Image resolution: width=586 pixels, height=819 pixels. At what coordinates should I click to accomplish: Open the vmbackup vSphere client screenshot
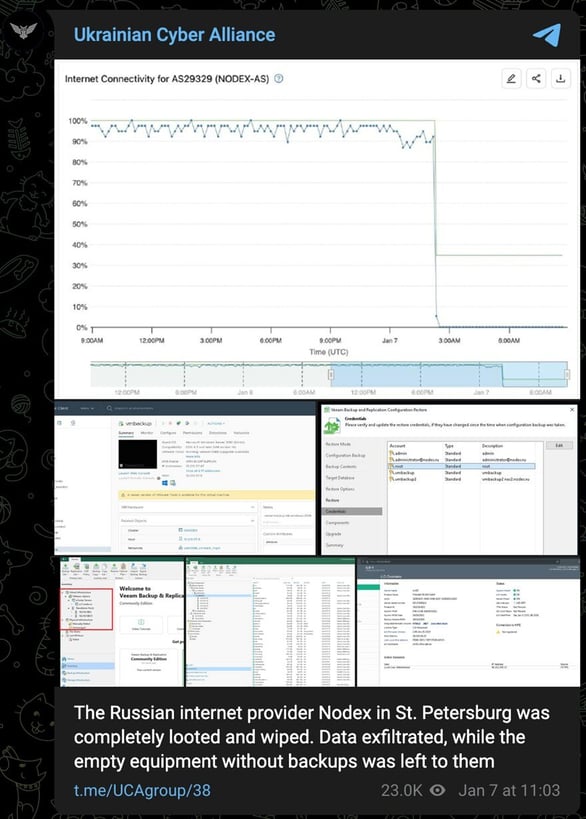click(185, 478)
